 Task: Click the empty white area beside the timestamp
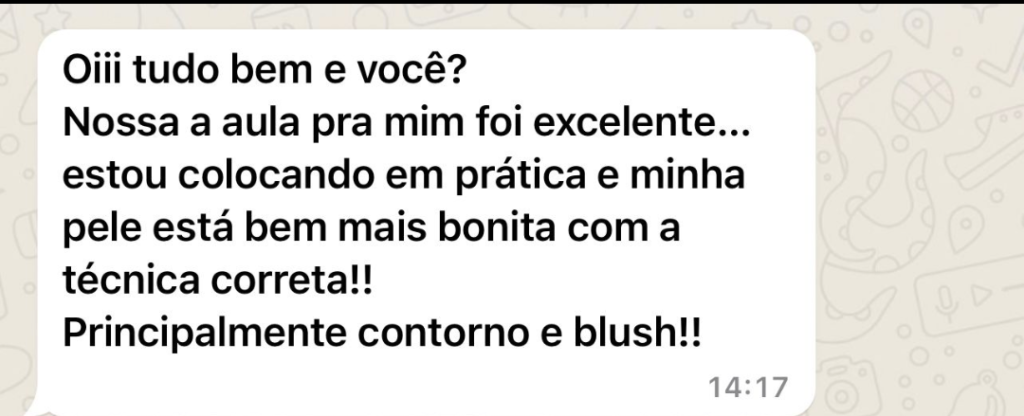[392, 387]
